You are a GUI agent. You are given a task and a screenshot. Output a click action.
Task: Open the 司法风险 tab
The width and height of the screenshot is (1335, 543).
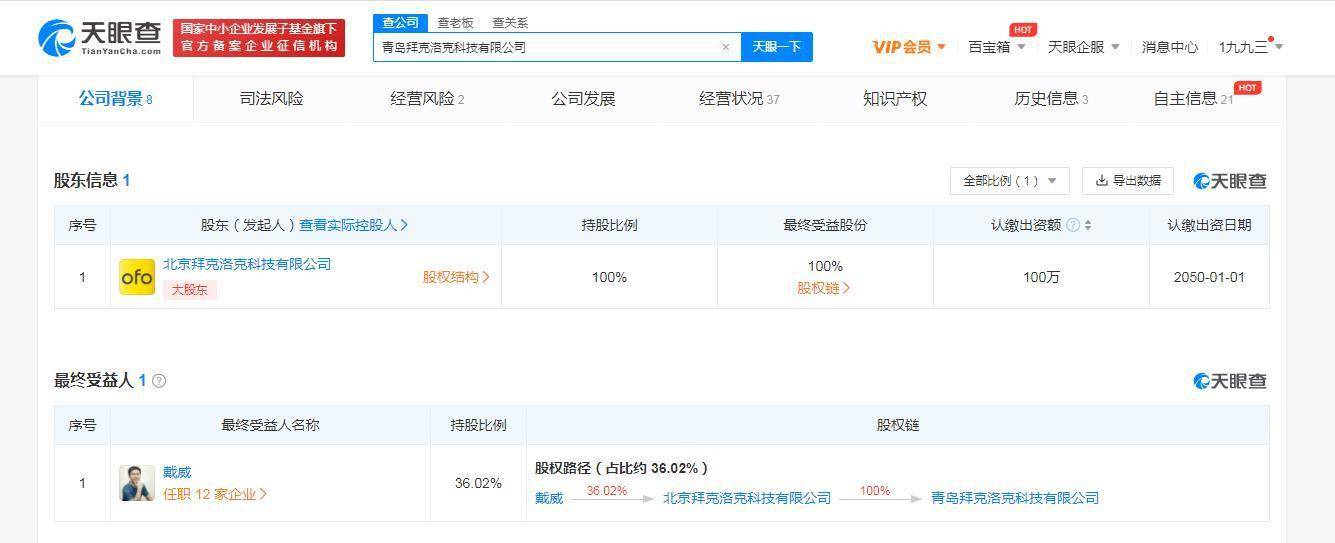[271, 98]
